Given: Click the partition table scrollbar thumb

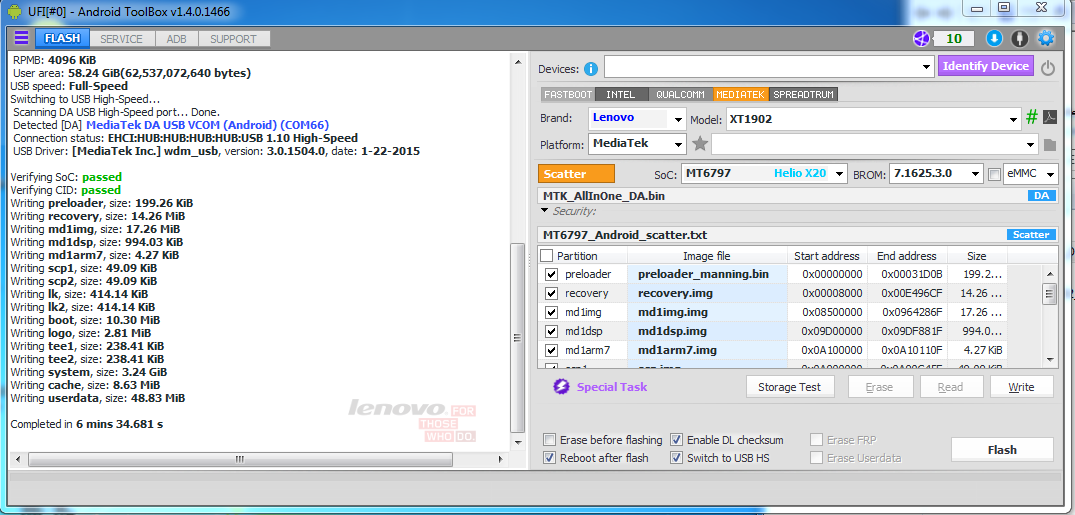Looking at the screenshot, I should click(x=1050, y=294).
